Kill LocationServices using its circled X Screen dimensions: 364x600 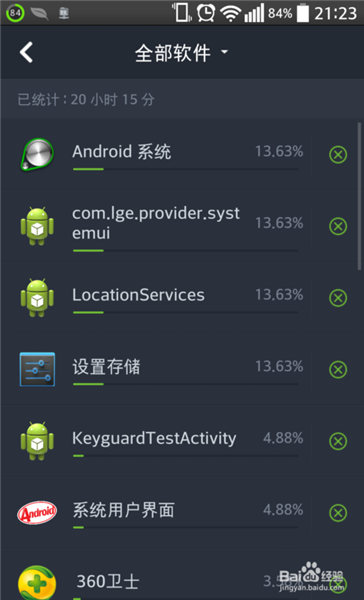click(x=338, y=298)
